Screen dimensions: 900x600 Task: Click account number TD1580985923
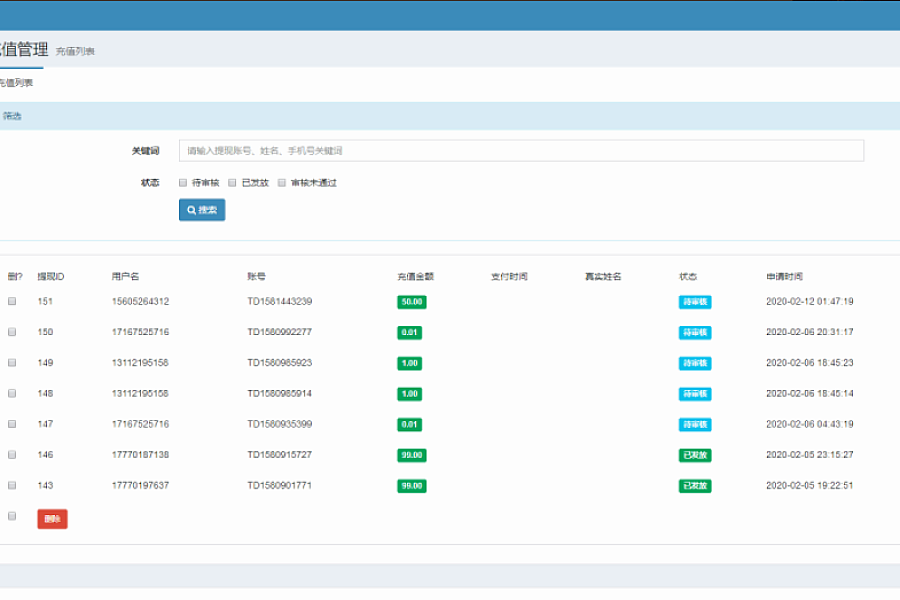[x=280, y=363]
